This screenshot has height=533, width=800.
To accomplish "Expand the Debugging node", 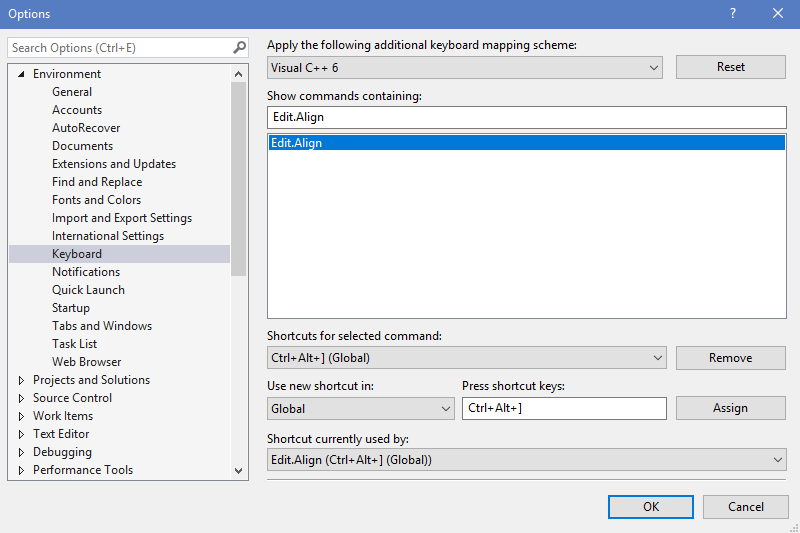I will 21,452.
